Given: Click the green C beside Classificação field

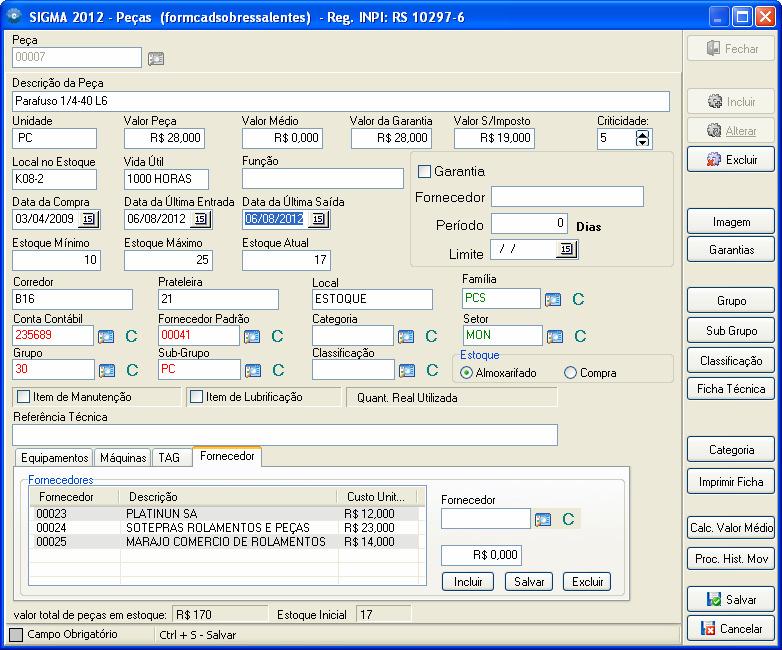Looking at the screenshot, I should (432, 370).
